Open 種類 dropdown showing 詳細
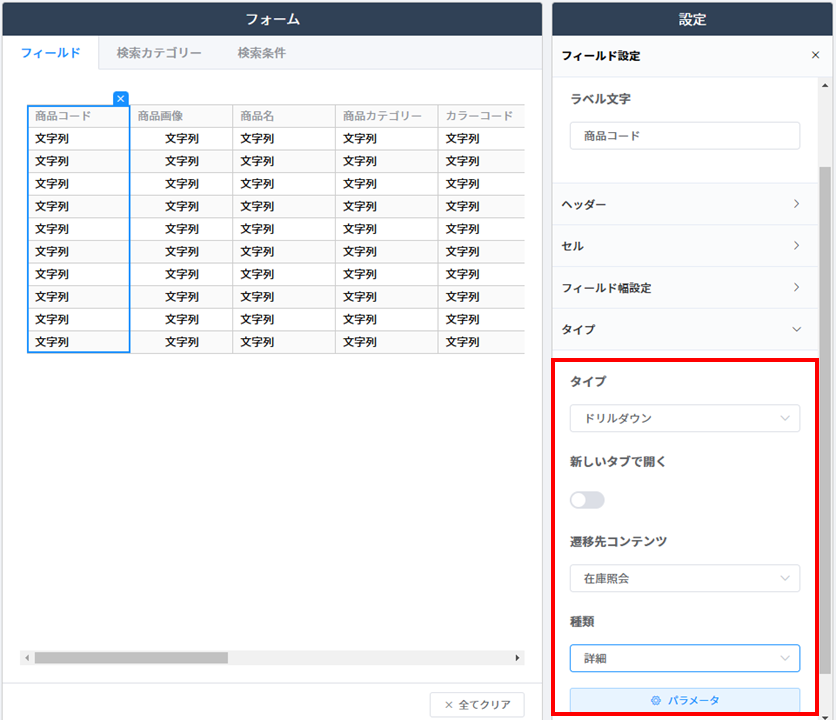836x720 pixels. [x=685, y=658]
